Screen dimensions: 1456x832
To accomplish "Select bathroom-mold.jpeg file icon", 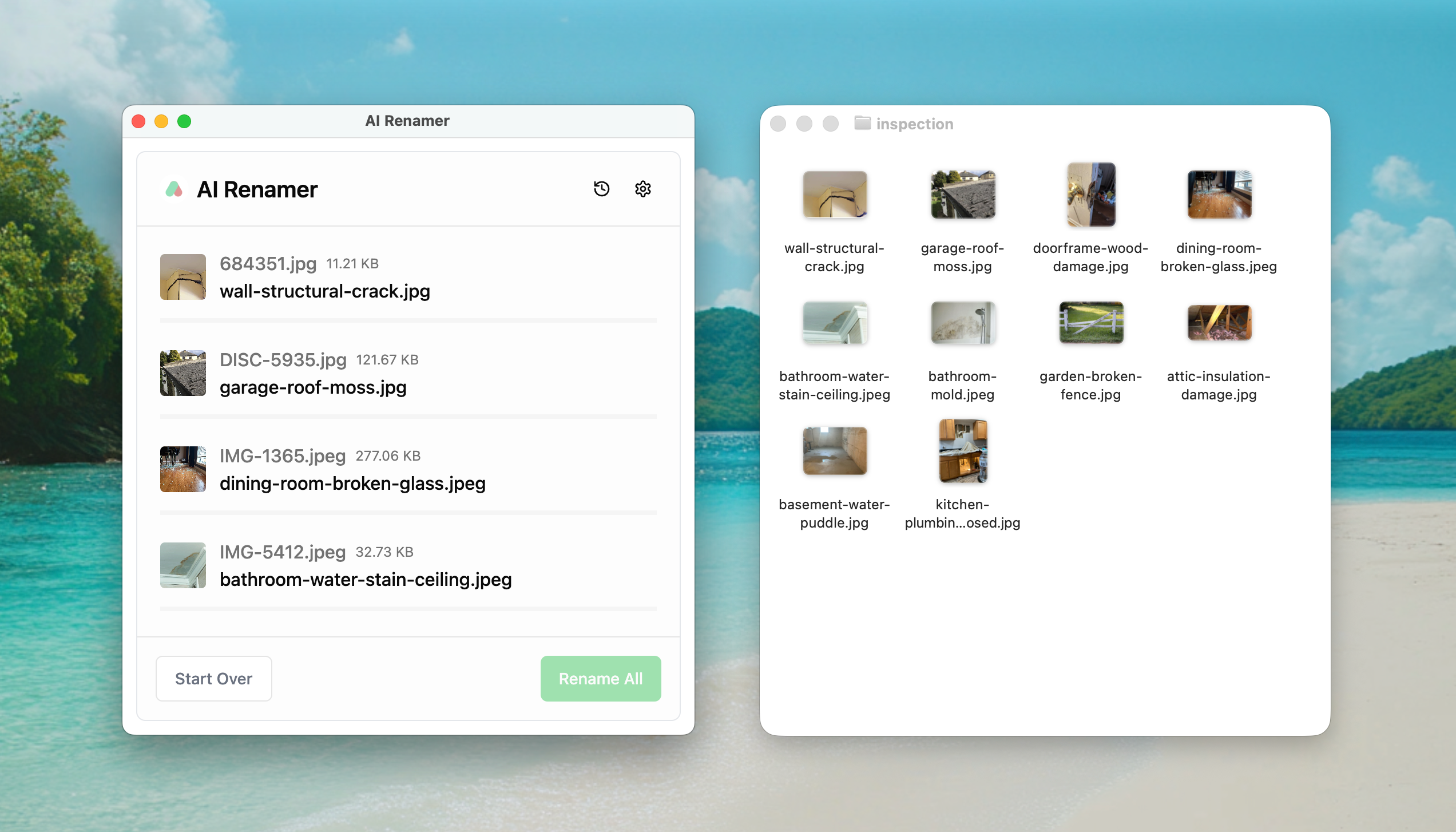I will 962,323.
